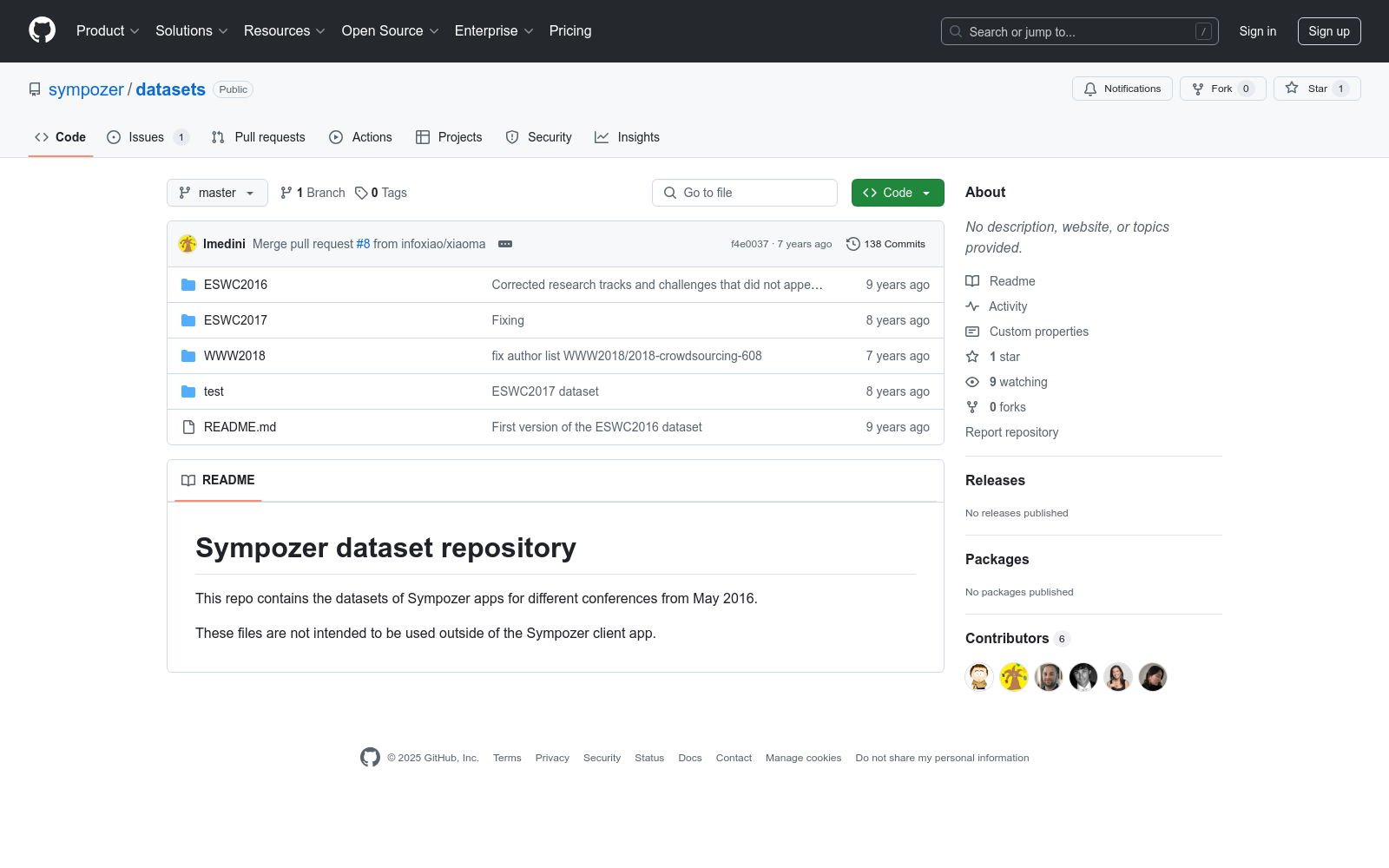Open the Product dropdown menu

coord(108,31)
